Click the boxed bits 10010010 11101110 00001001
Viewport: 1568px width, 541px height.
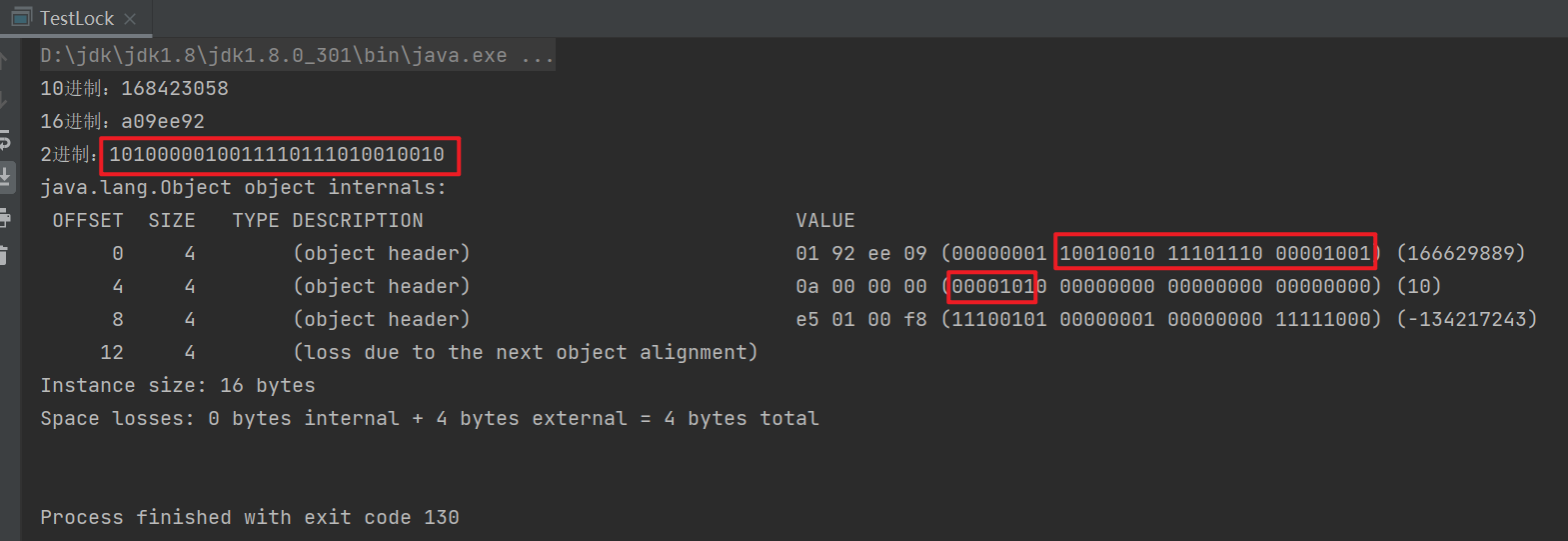click(x=1214, y=253)
